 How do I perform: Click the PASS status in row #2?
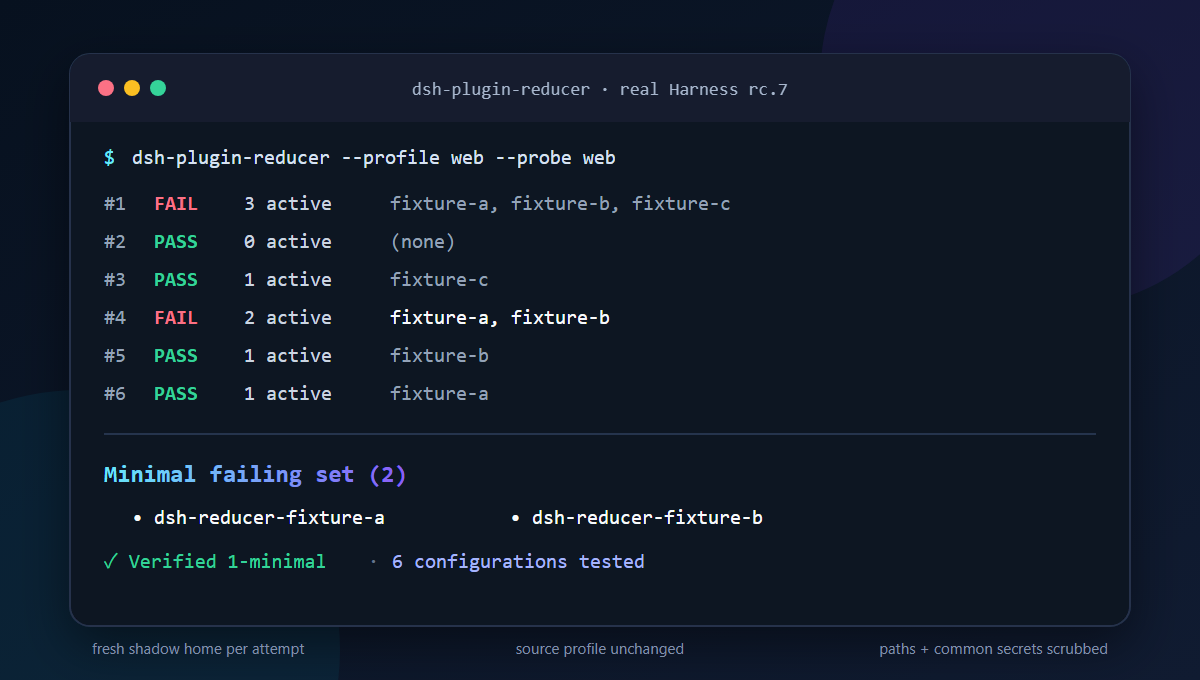click(176, 242)
